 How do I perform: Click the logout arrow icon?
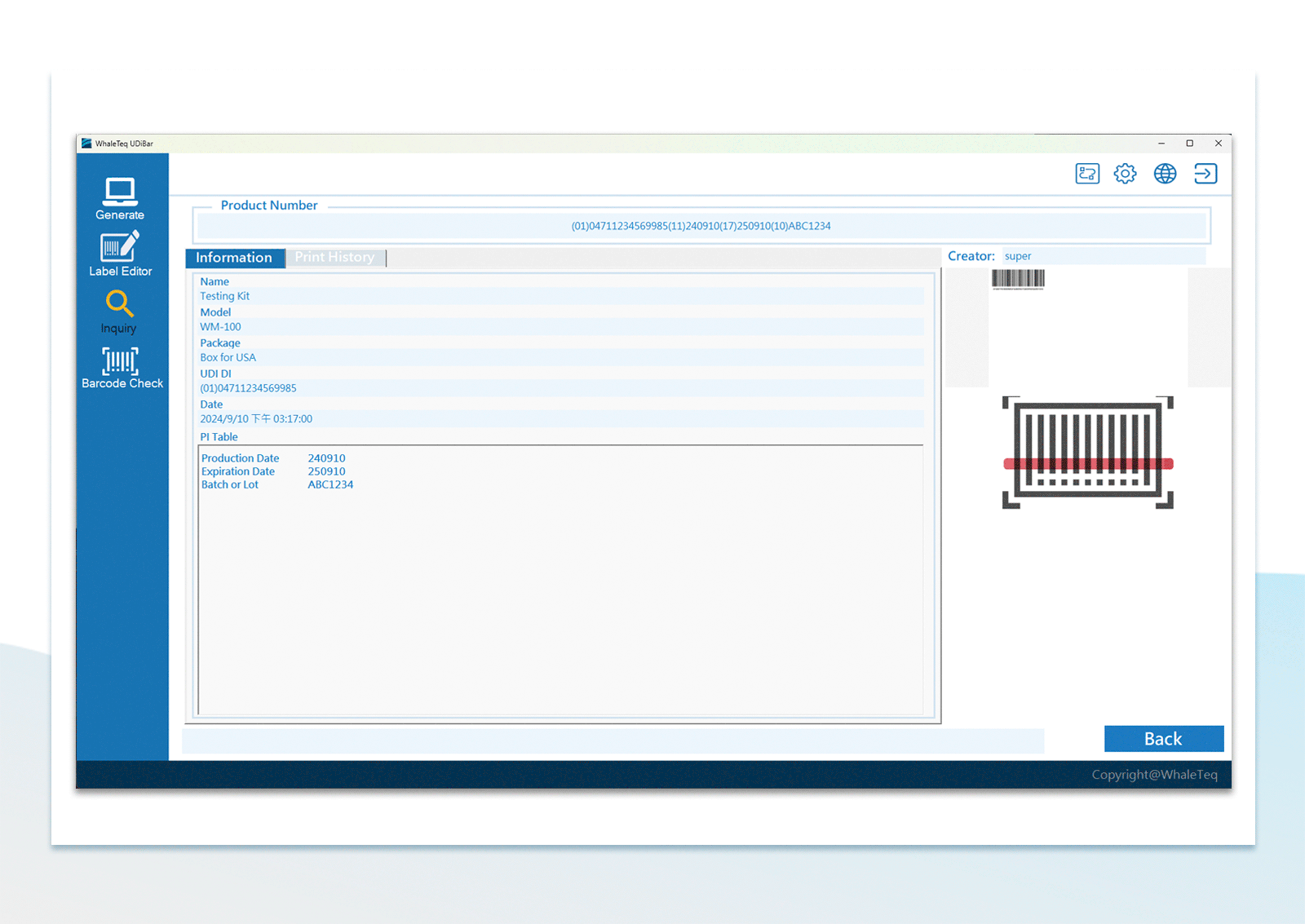pos(1205,174)
